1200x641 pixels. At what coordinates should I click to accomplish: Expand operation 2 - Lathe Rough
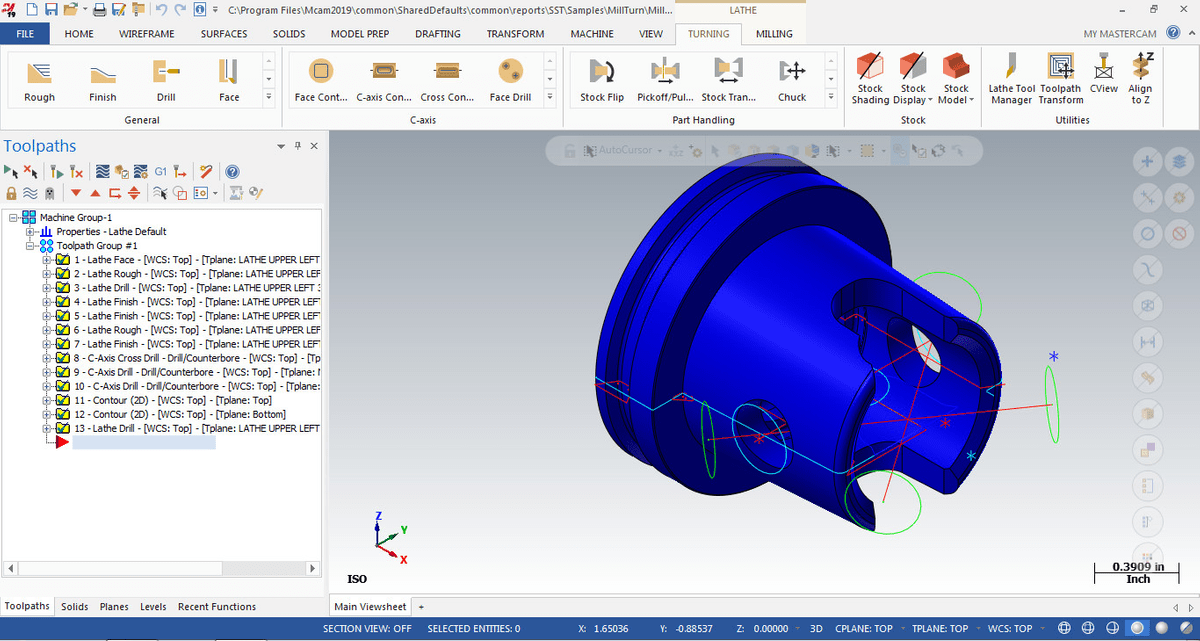pyautogui.click(x=47, y=274)
